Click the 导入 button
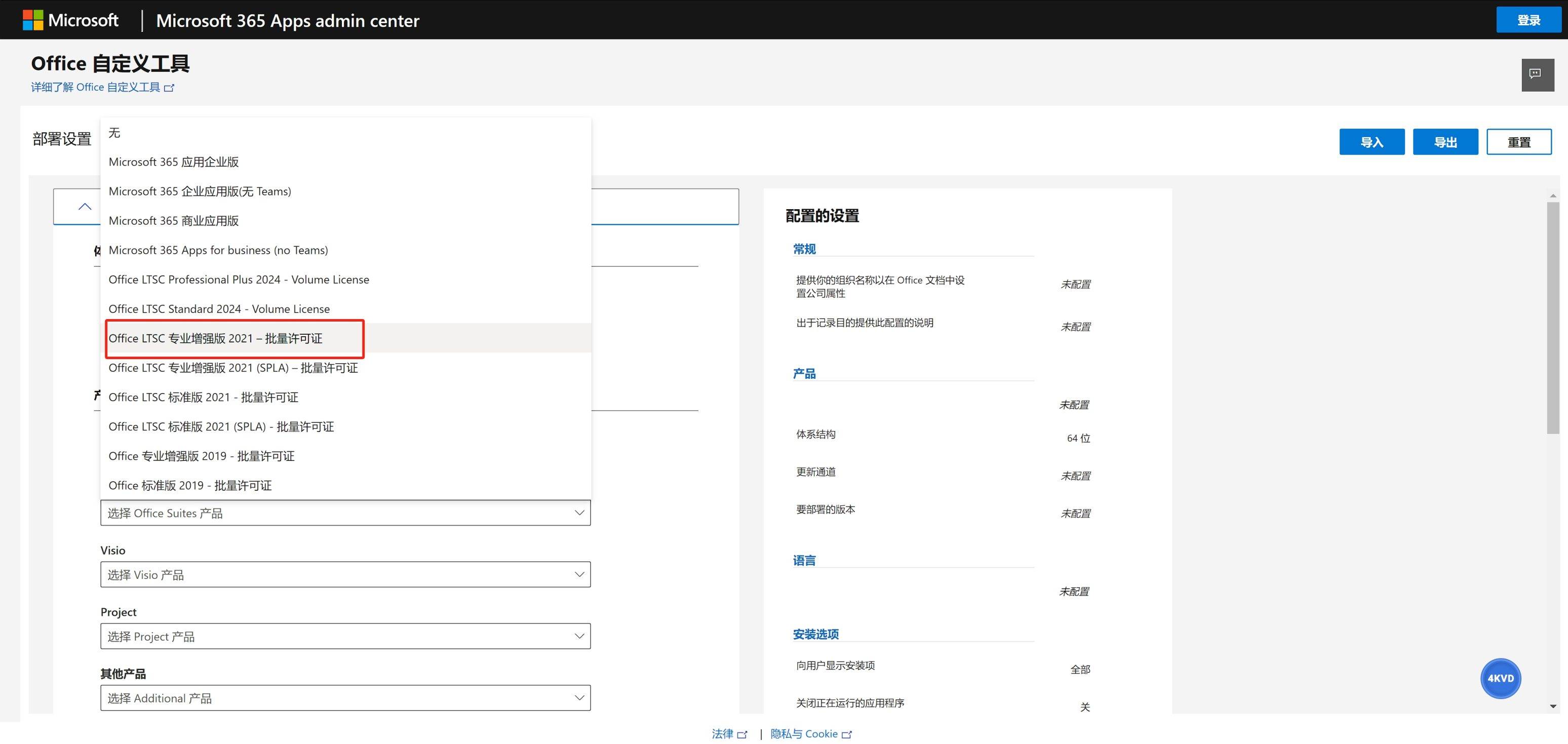Screen dimensions: 1568x744 coord(1371,142)
